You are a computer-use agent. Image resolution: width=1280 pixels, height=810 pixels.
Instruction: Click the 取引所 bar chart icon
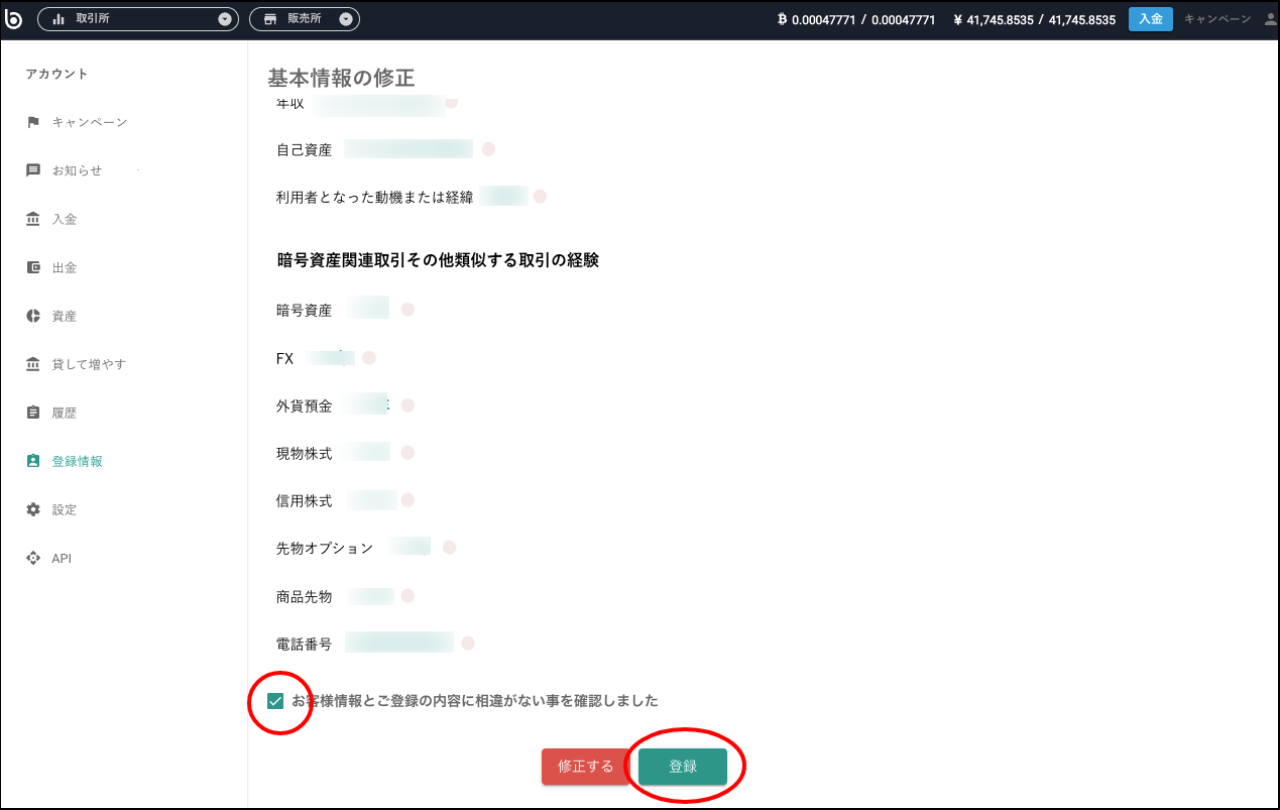(58, 19)
